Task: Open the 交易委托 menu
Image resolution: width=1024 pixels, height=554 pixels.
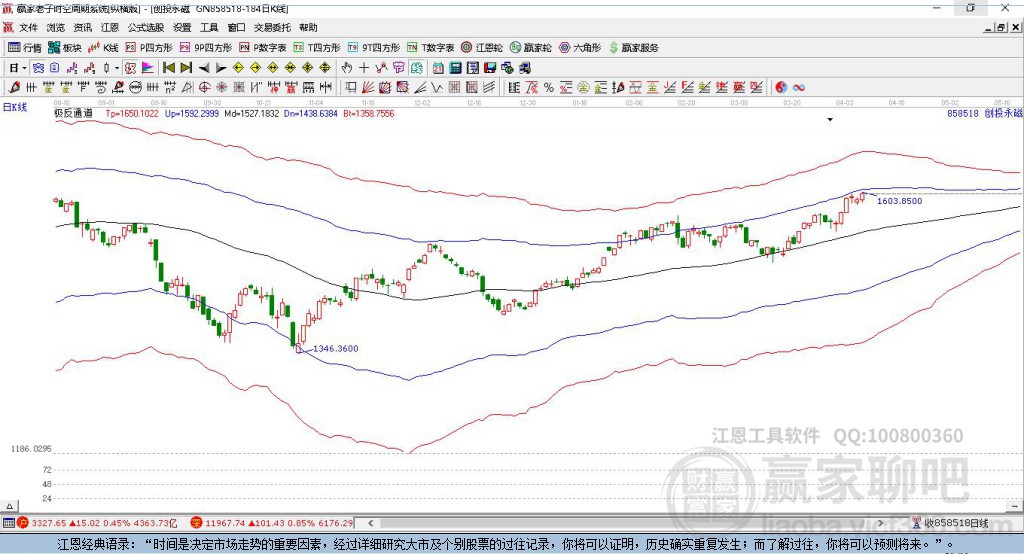Action: tap(272, 27)
